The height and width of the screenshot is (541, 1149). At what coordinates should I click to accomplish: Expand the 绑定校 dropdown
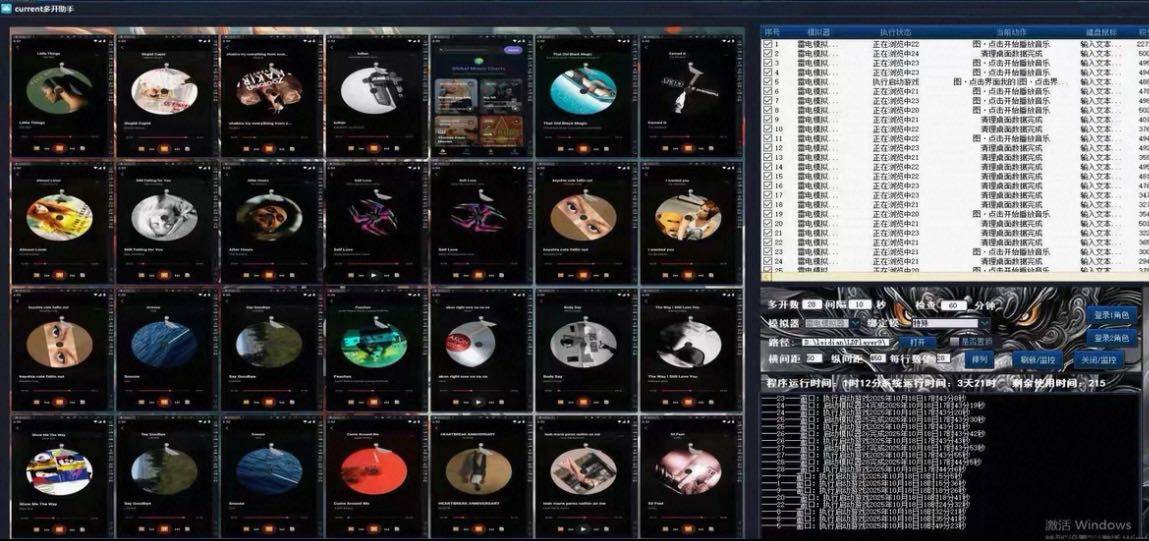[983, 324]
